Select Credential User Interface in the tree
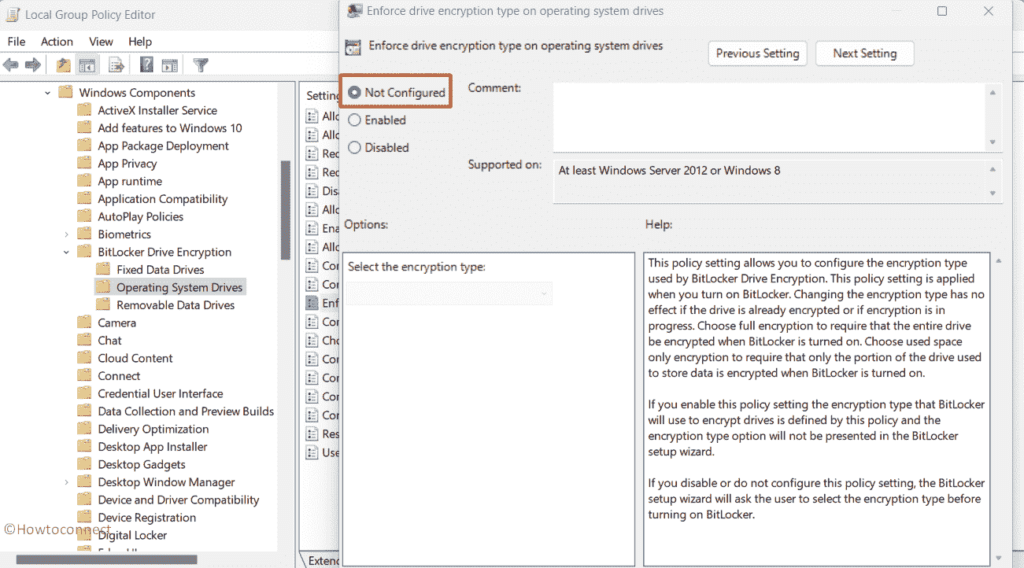The image size is (1024, 568). click(x=160, y=394)
